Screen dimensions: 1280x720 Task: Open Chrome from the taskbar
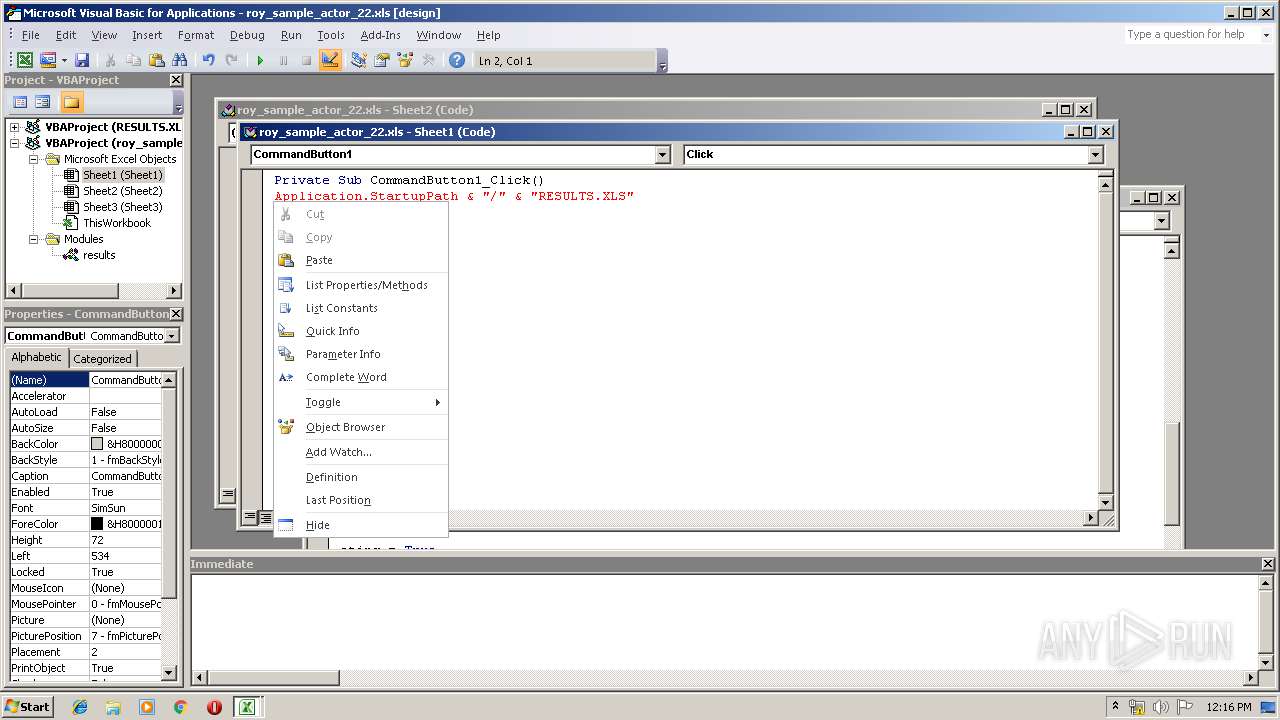(180, 707)
